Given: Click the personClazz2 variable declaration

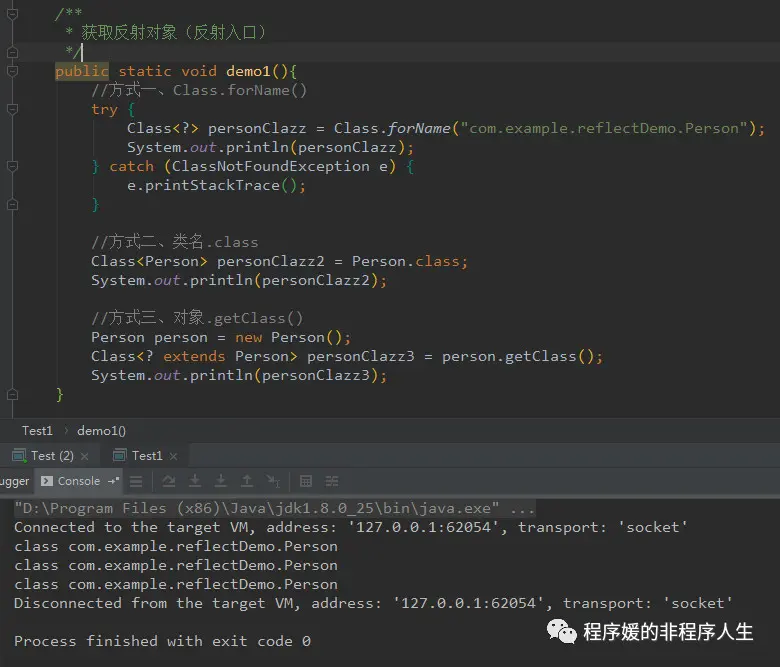Looking at the screenshot, I should click(271, 261).
